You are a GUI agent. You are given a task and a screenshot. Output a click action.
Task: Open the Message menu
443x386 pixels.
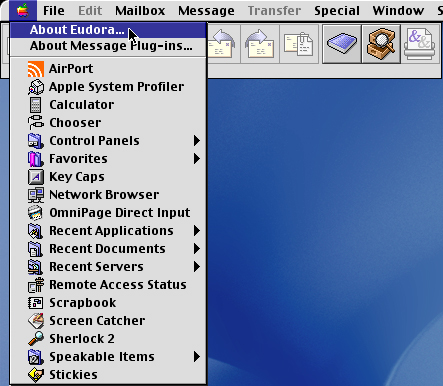(x=206, y=11)
